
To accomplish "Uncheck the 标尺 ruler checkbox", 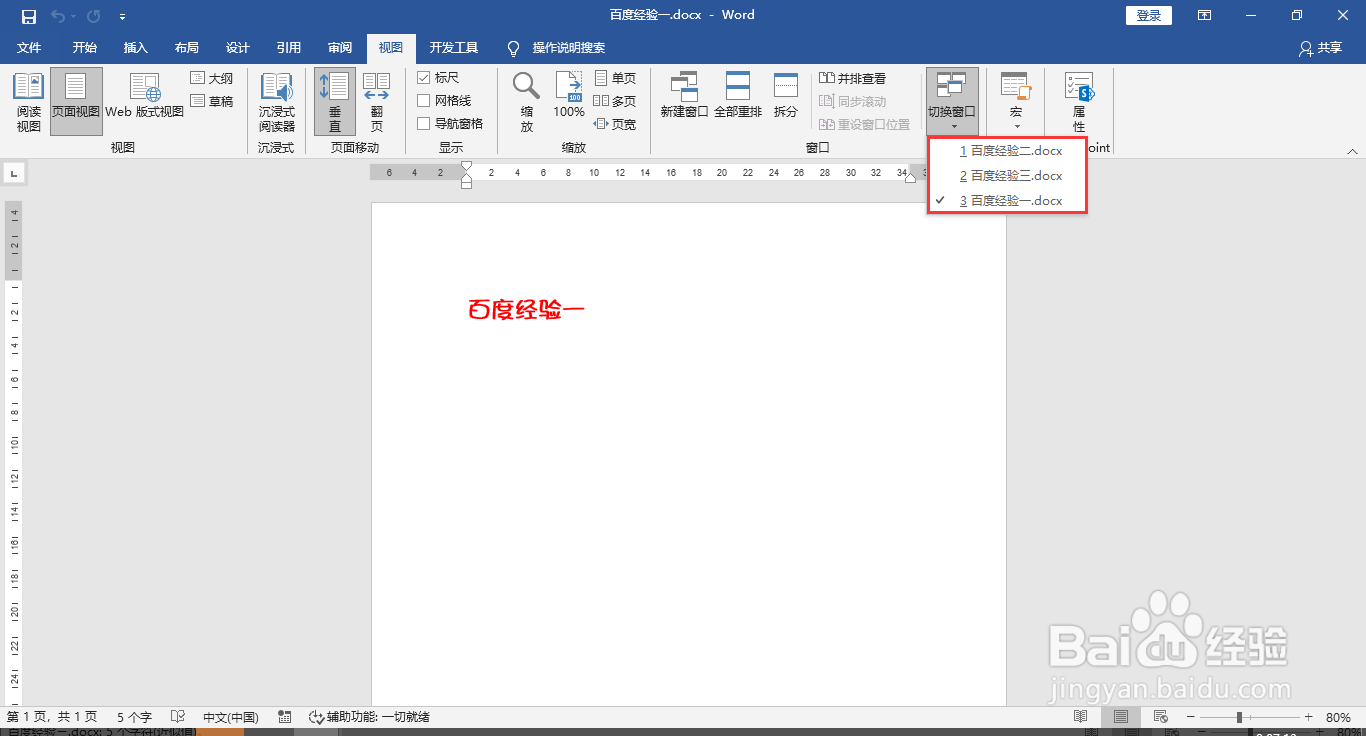I will [424, 77].
